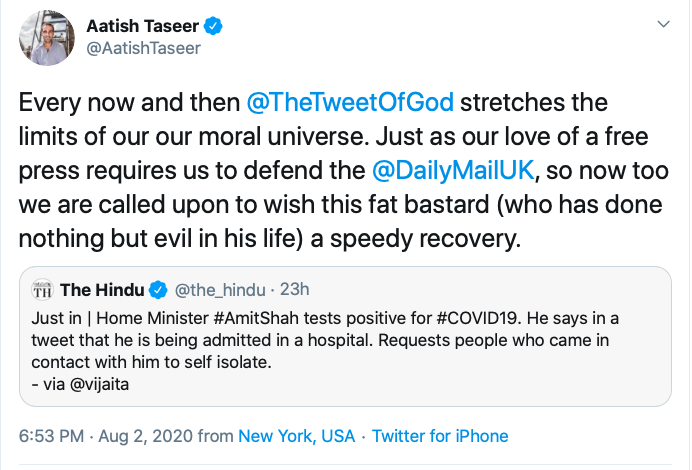Click The Hindu logo avatar
Image resolution: width=692 pixels, height=470 pixels.
click(x=42, y=290)
